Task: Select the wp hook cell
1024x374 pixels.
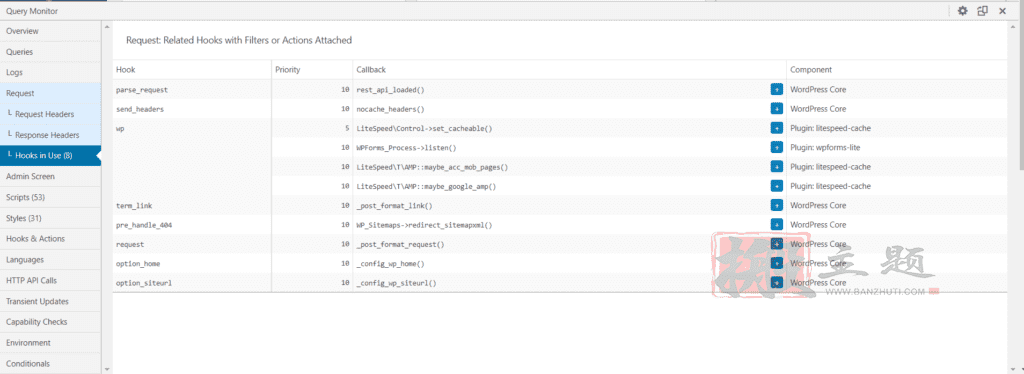Action: click(x=192, y=157)
